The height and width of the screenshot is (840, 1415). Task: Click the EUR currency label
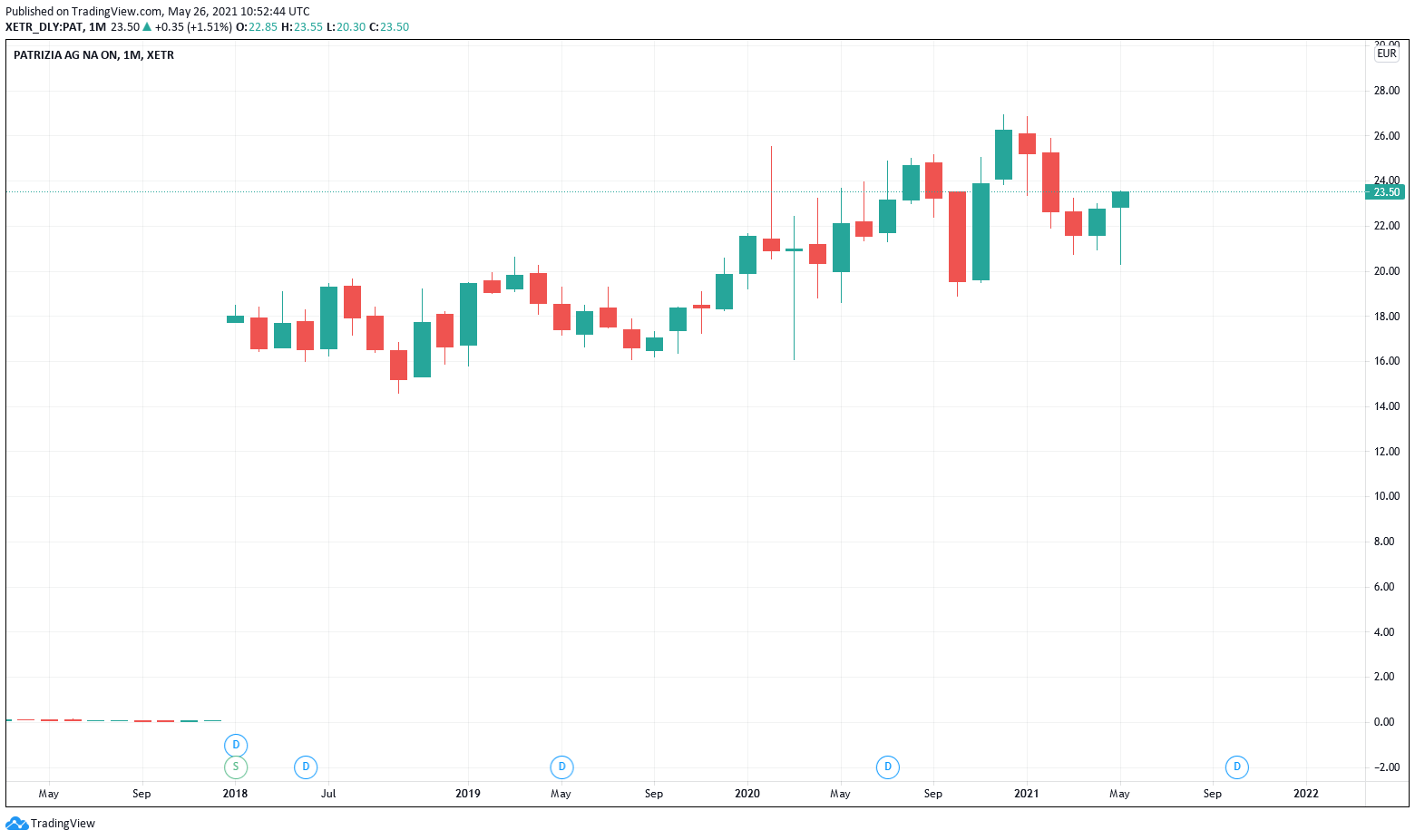click(1387, 54)
